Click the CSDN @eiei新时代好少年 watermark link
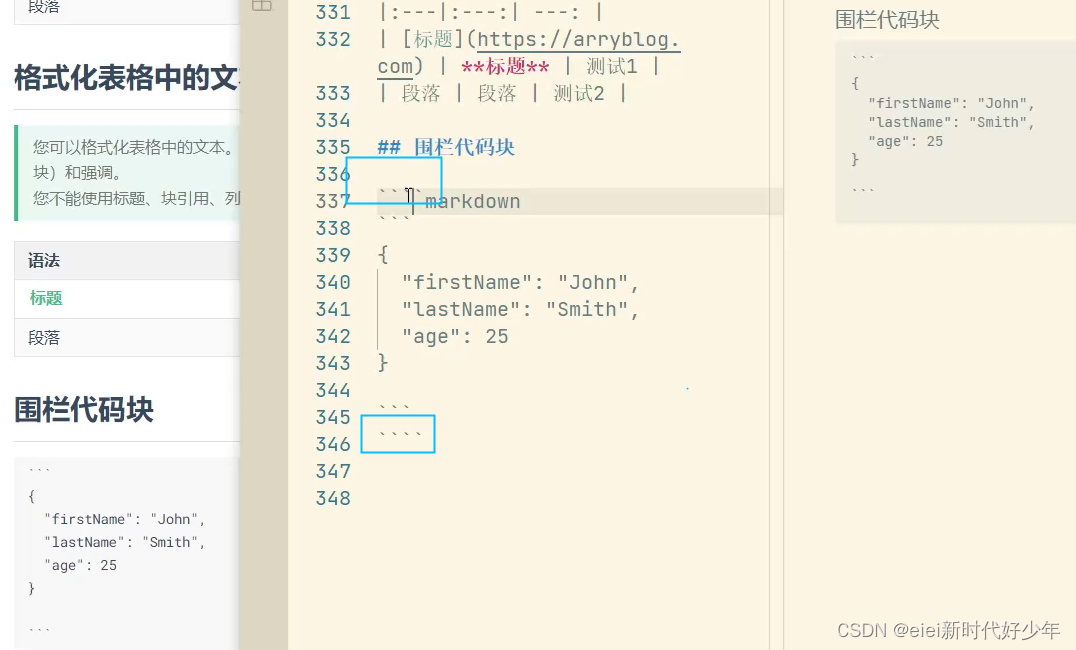This screenshot has height=650, width=1076. [948, 630]
